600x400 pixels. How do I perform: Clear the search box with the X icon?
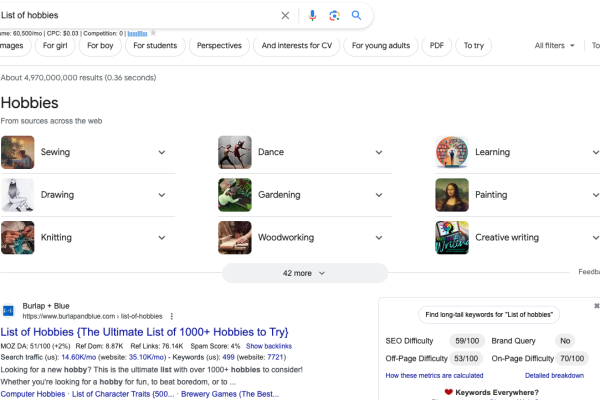tap(285, 15)
